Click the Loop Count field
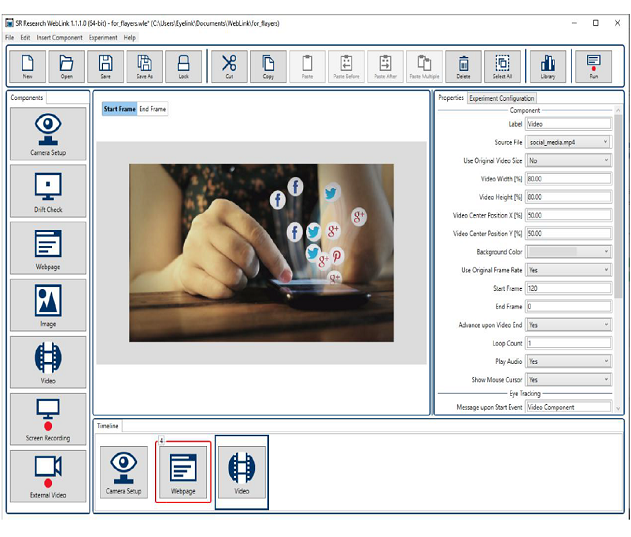 569,343
